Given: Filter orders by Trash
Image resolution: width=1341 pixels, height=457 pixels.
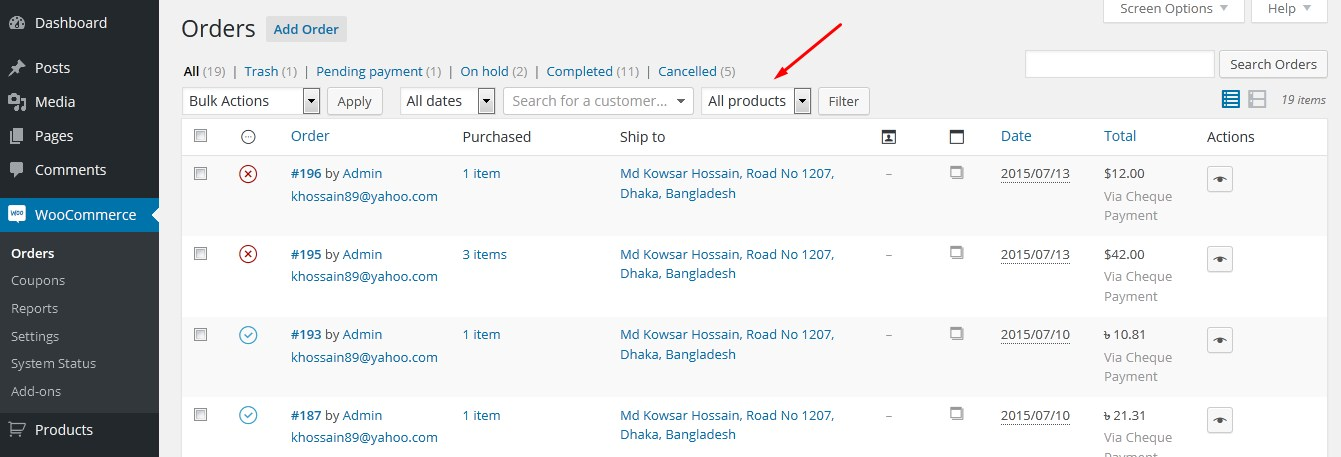Looking at the screenshot, I should tap(261, 71).
